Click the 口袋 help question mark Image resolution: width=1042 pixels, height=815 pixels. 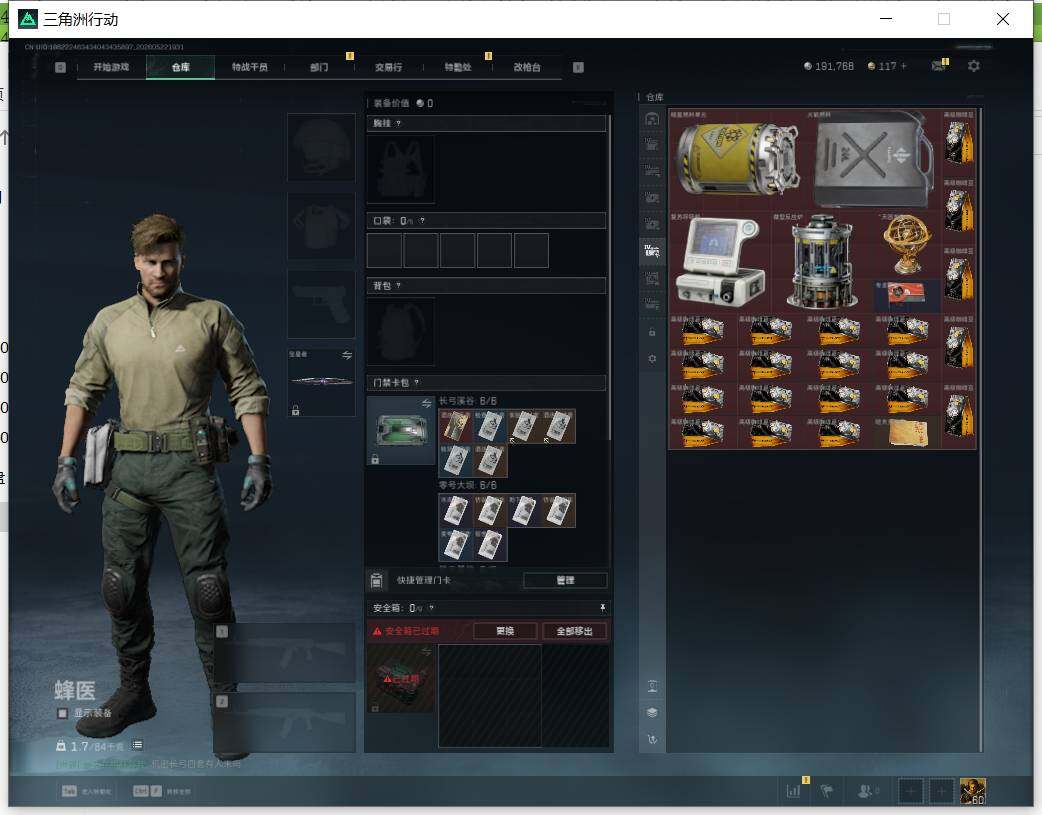(x=422, y=221)
